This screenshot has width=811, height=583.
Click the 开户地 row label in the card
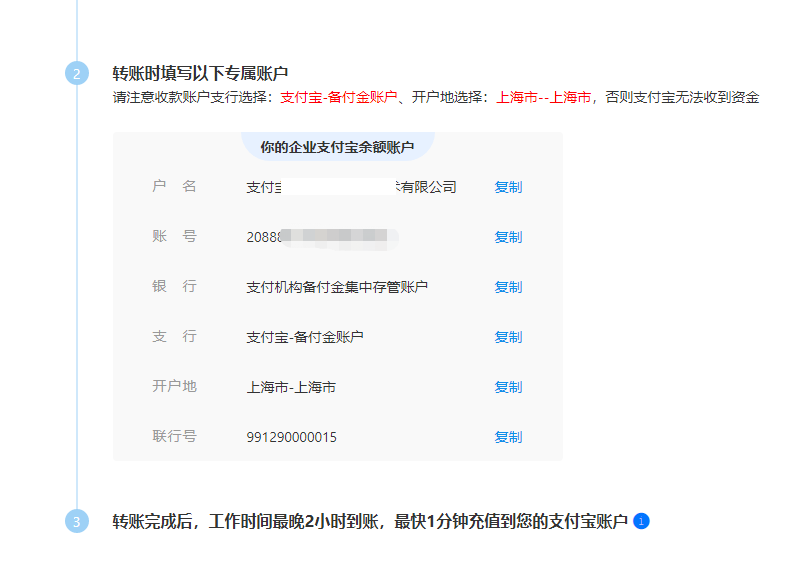[174, 386]
